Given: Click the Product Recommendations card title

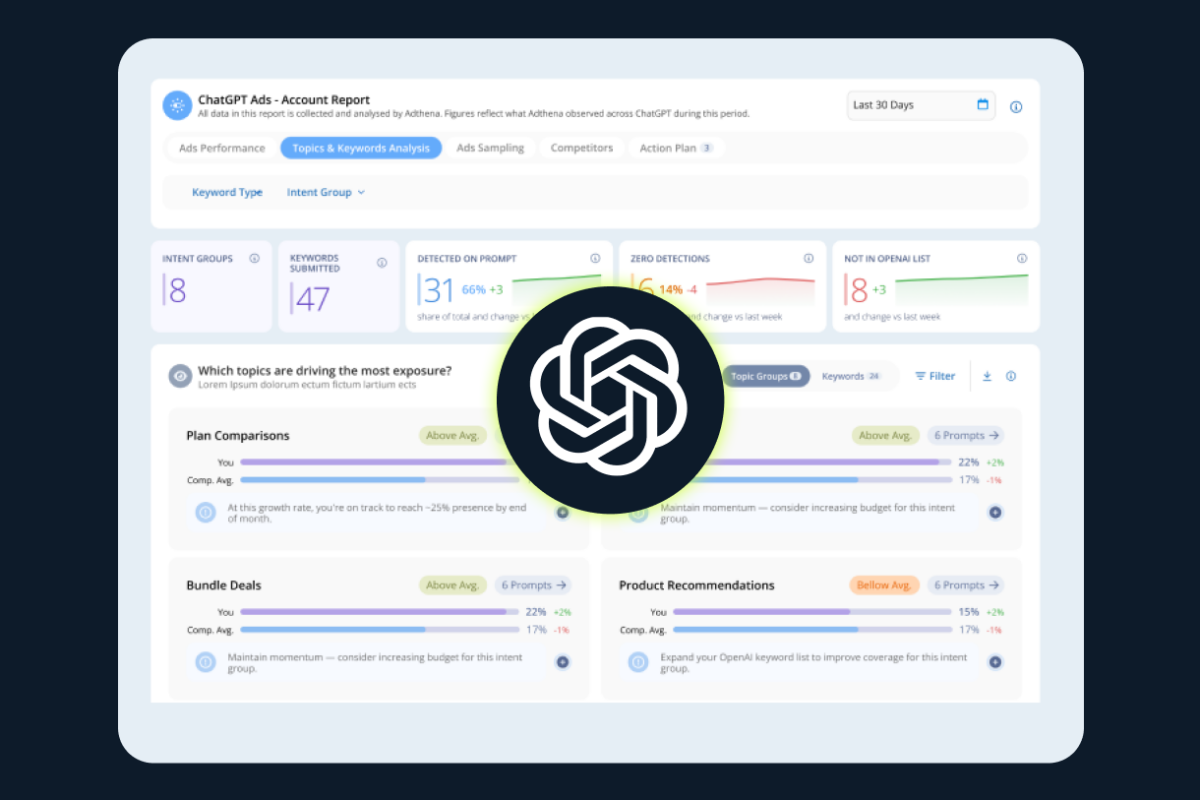Looking at the screenshot, I should coord(697,586).
